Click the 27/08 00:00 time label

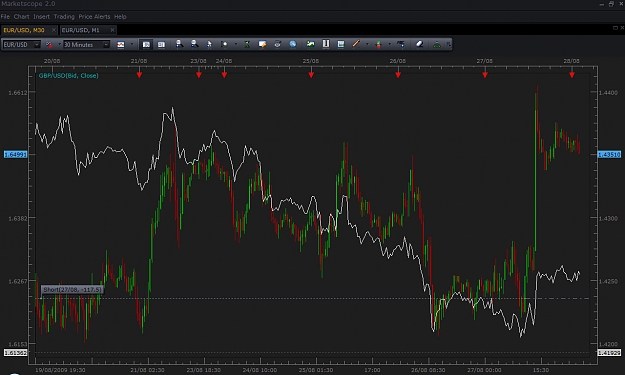[x=485, y=370]
